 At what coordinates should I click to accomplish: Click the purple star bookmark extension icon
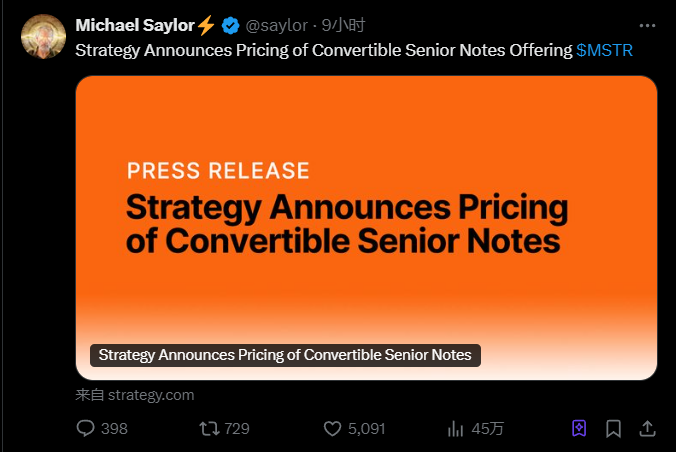click(x=579, y=428)
